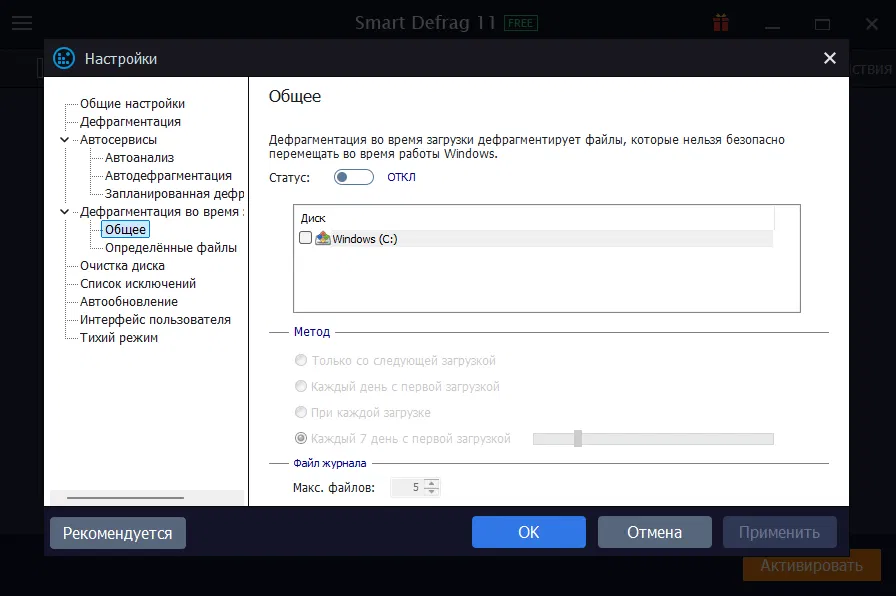
Task: Toggle the Статус switch on
Action: [x=354, y=177]
